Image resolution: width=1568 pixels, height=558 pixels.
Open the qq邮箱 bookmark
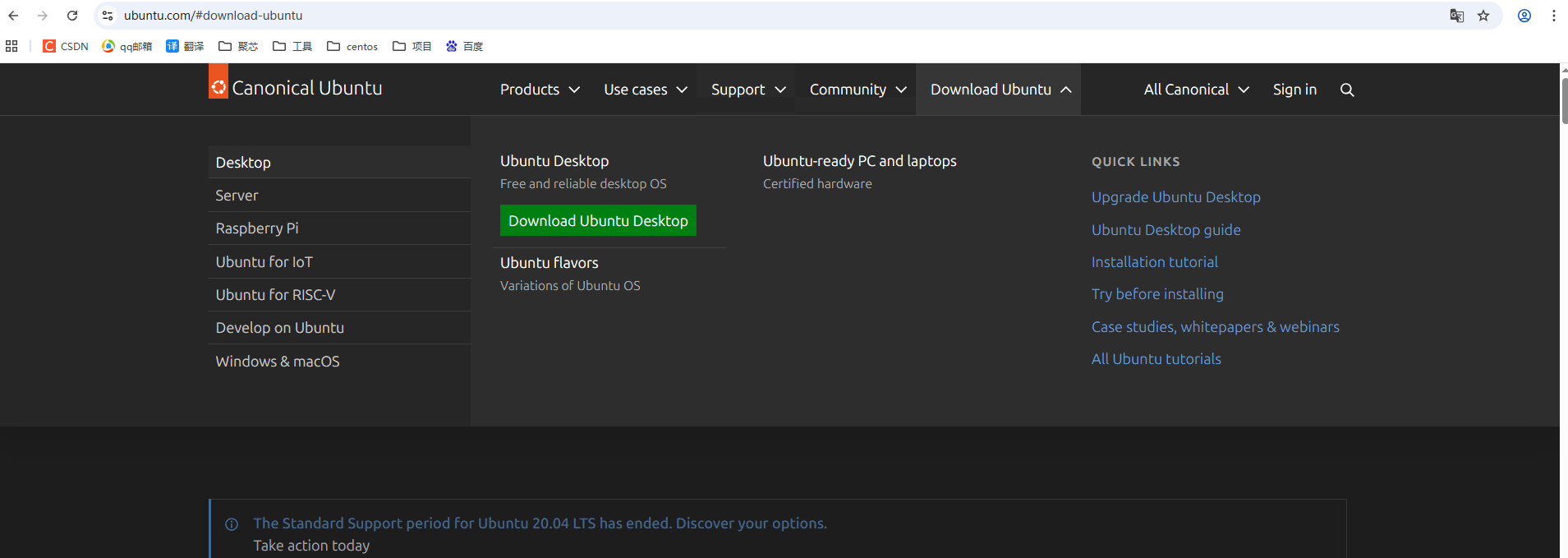pyautogui.click(x=127, y=46)
